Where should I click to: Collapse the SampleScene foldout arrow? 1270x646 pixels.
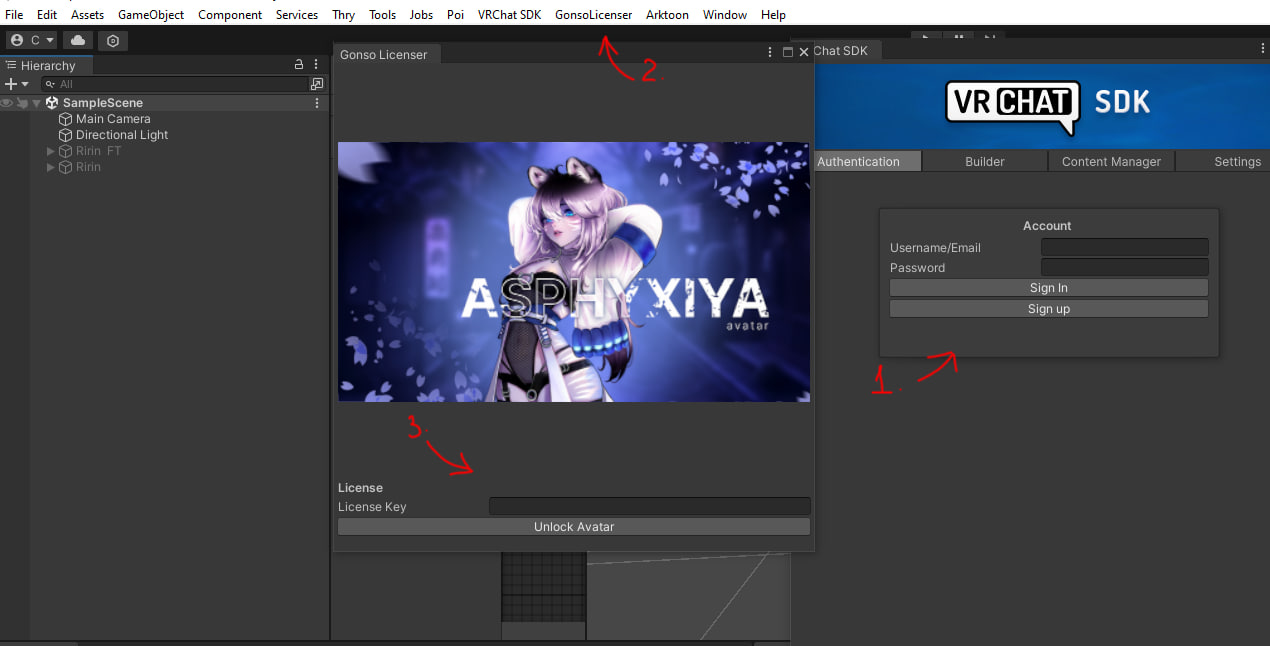click(x=36, y=103)
